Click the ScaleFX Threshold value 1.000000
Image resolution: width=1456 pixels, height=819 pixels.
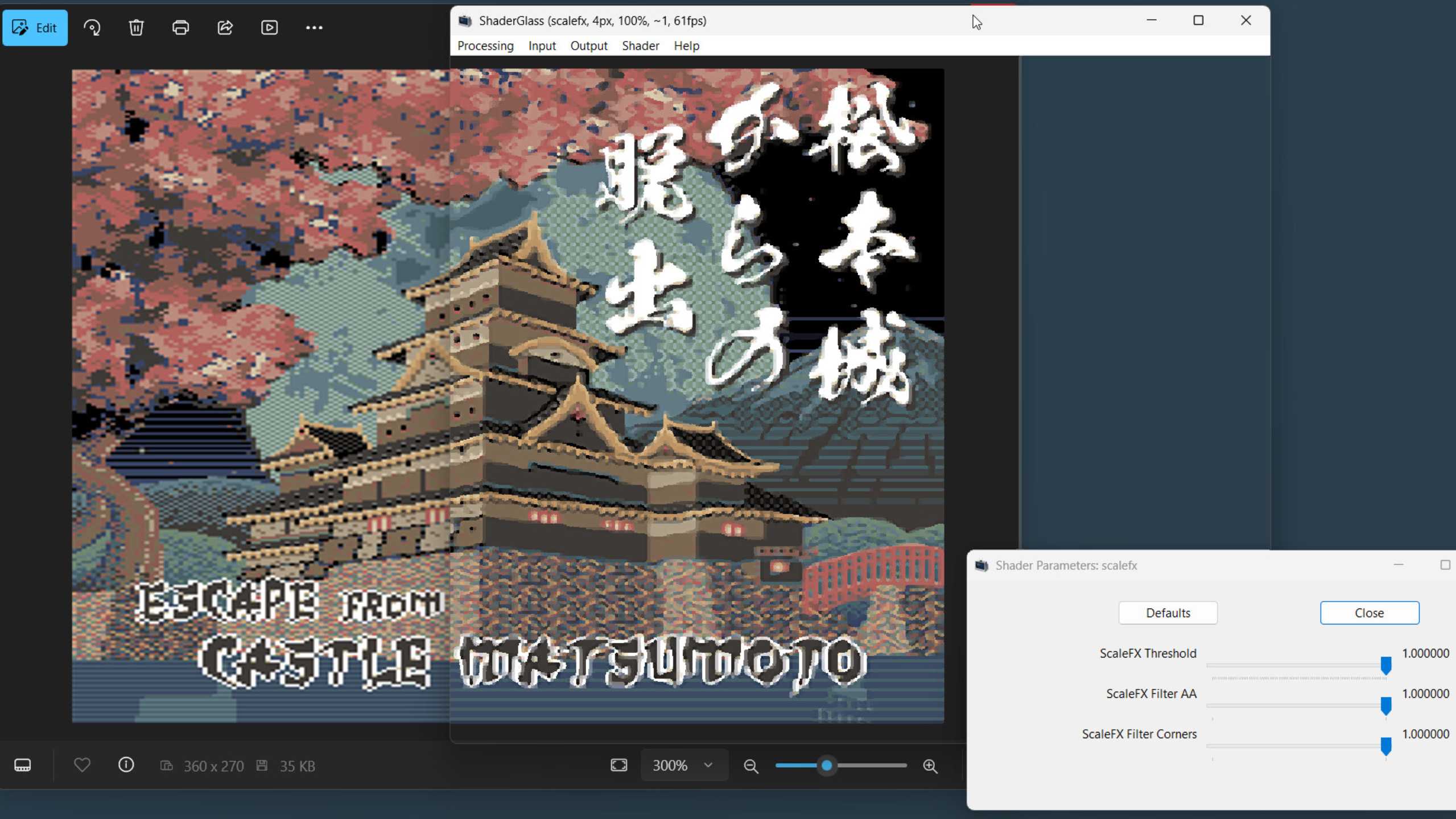[1425, 653]
